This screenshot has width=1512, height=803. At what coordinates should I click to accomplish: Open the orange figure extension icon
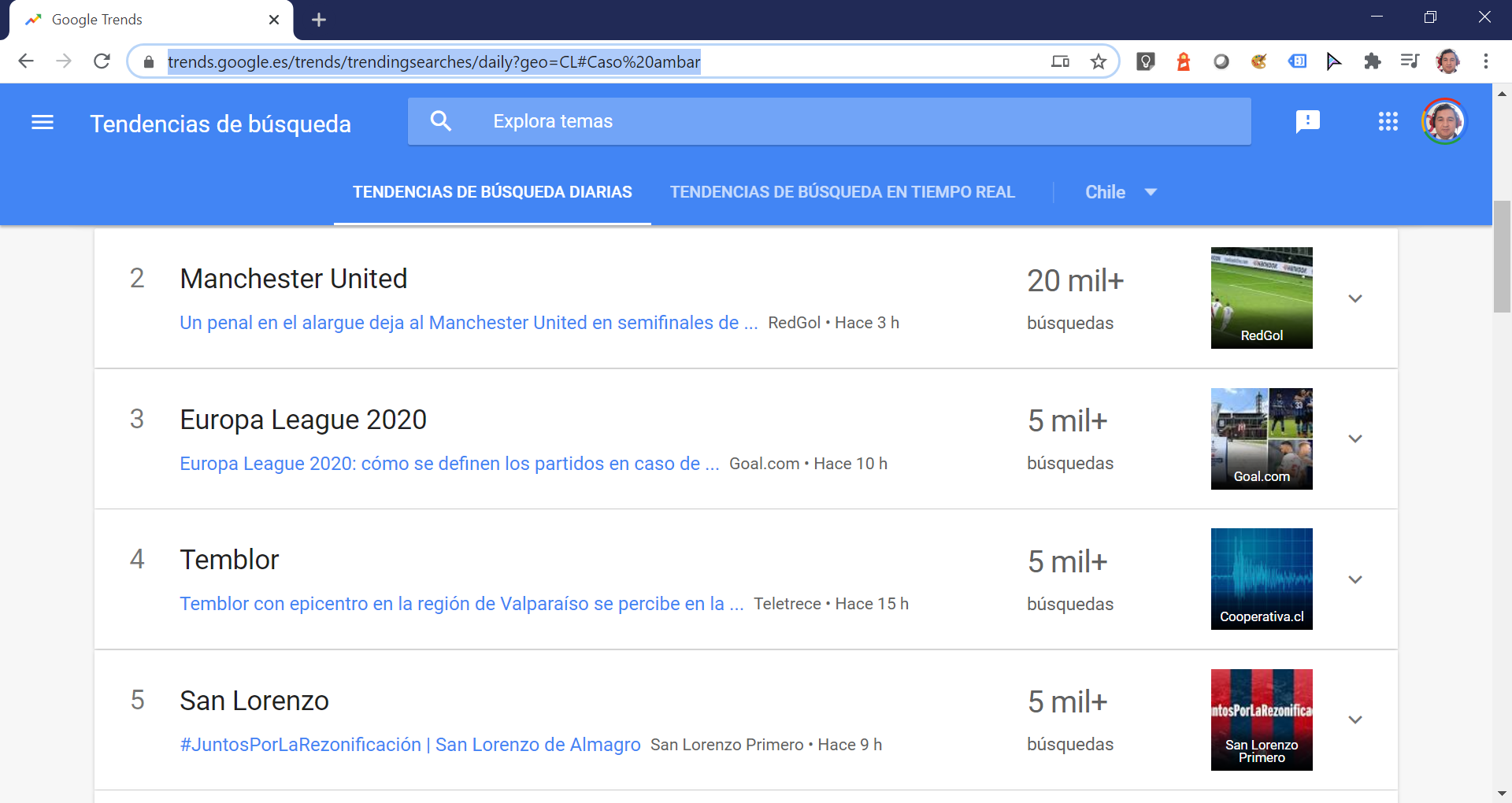pos(1183,61)
